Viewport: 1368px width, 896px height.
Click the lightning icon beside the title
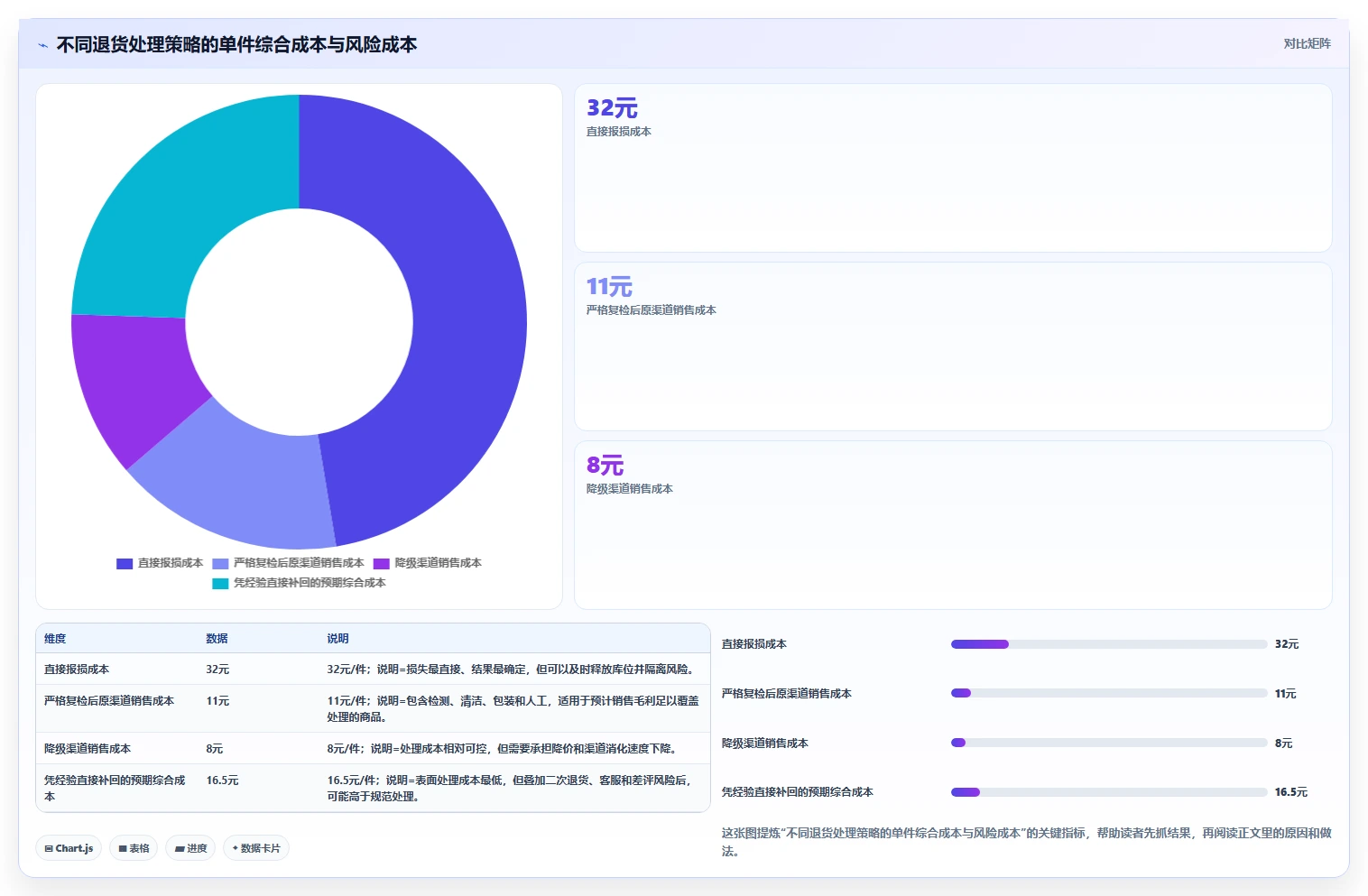(x=42, y=45)
